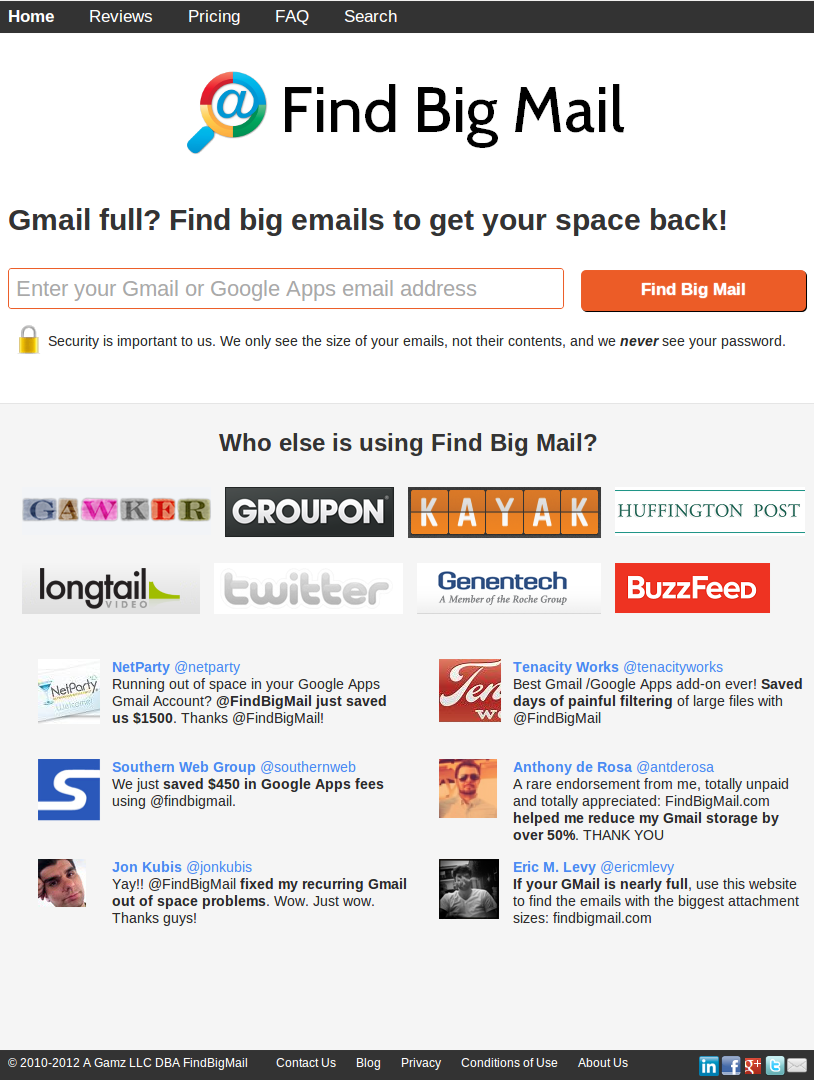Open the LinkedIn icon in the footer

pos(709,1066)
